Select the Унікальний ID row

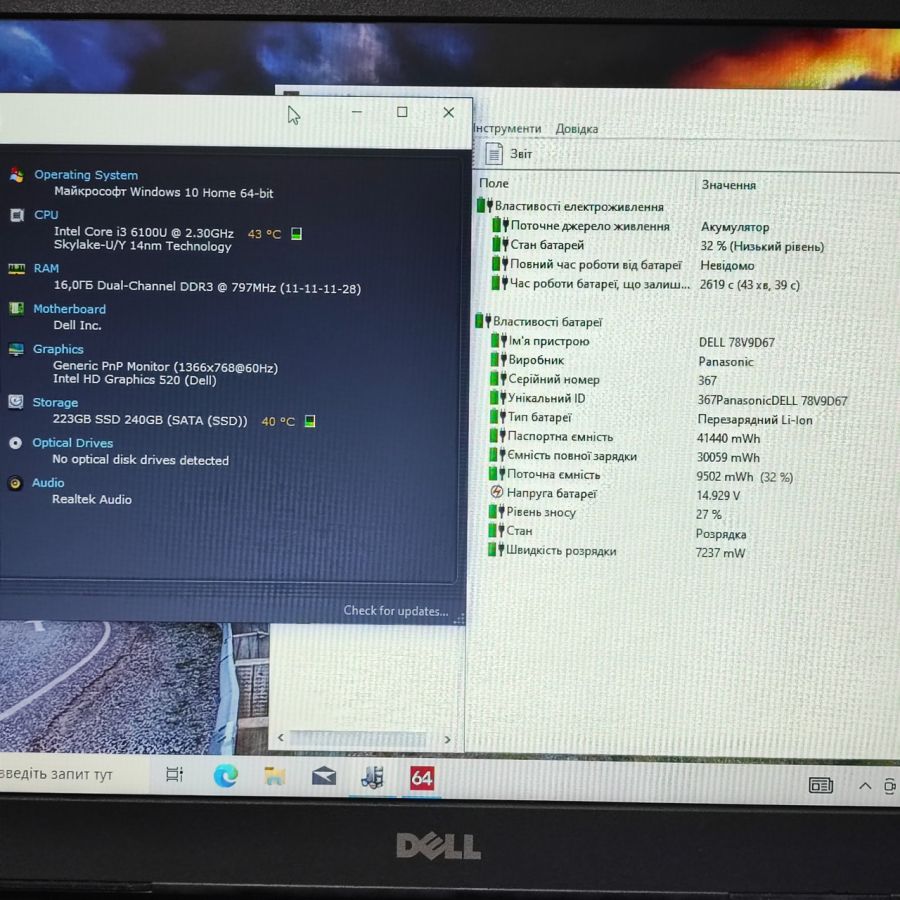[x=669, y=399]
